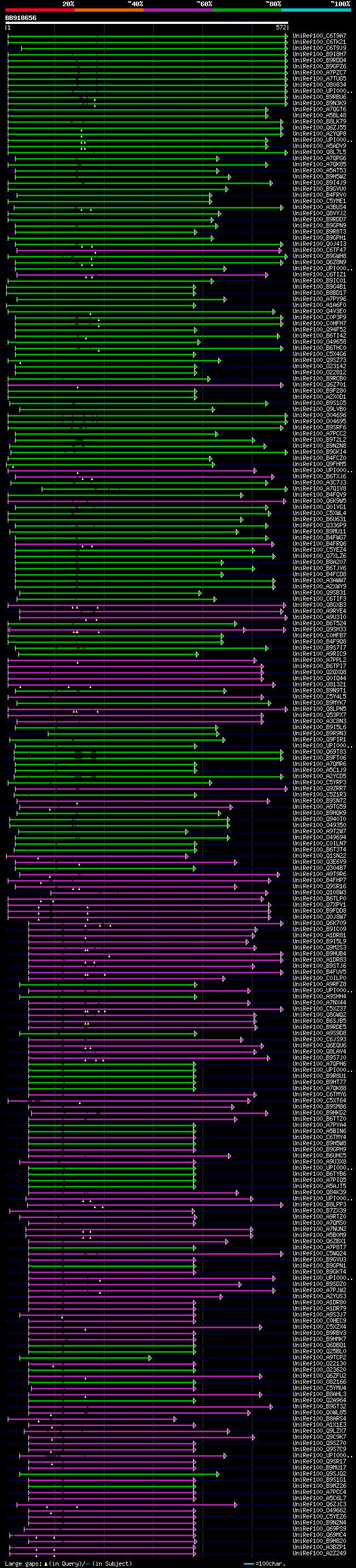Click the orange ~40% identity legend segment
This screenshot has height=1568, width=356.
tap(109, 11)
